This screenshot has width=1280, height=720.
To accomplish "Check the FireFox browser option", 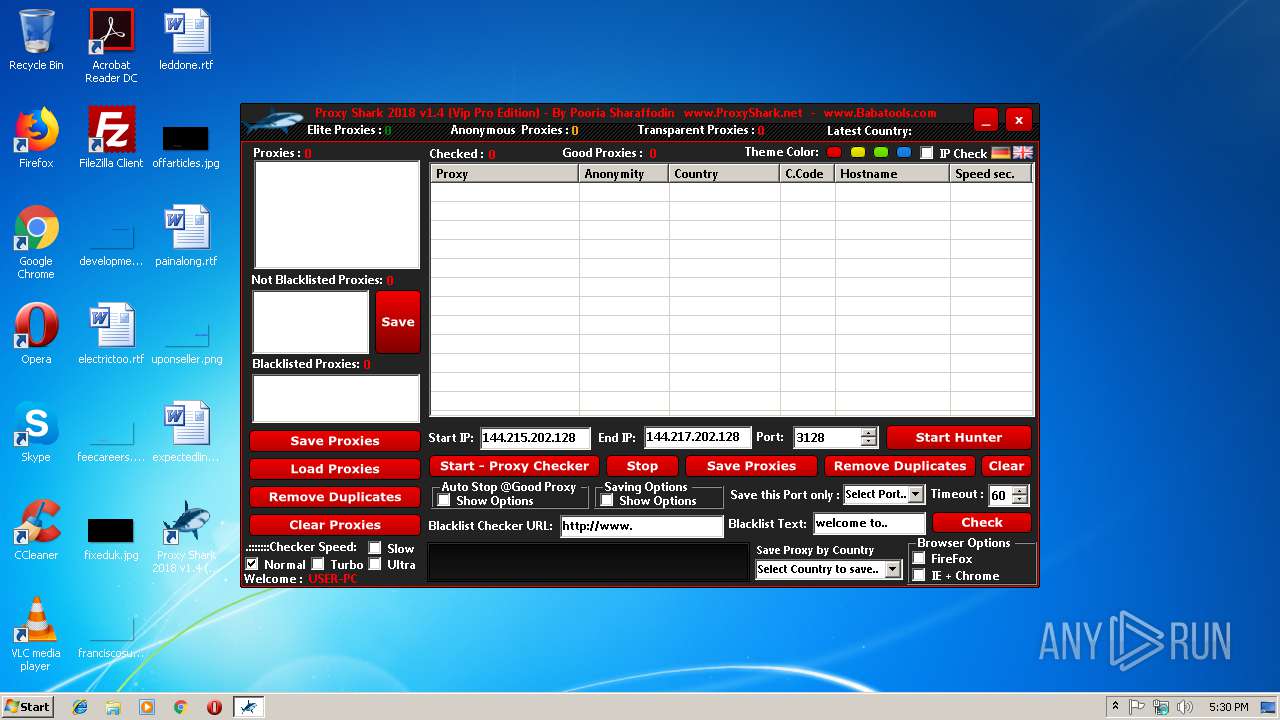I will click(919, 559).
